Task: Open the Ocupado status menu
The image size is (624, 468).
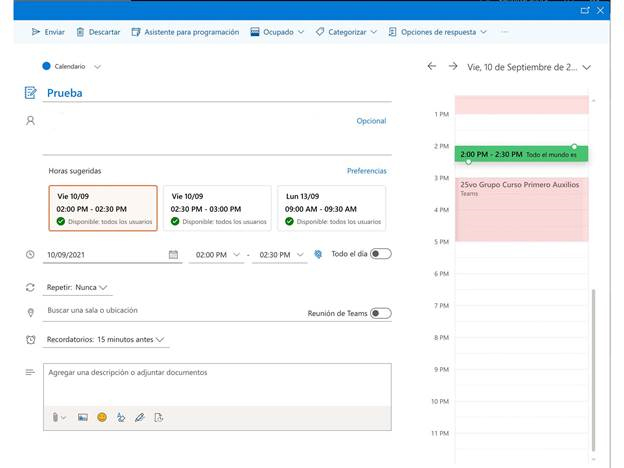Action: click(x=277, y=32)
